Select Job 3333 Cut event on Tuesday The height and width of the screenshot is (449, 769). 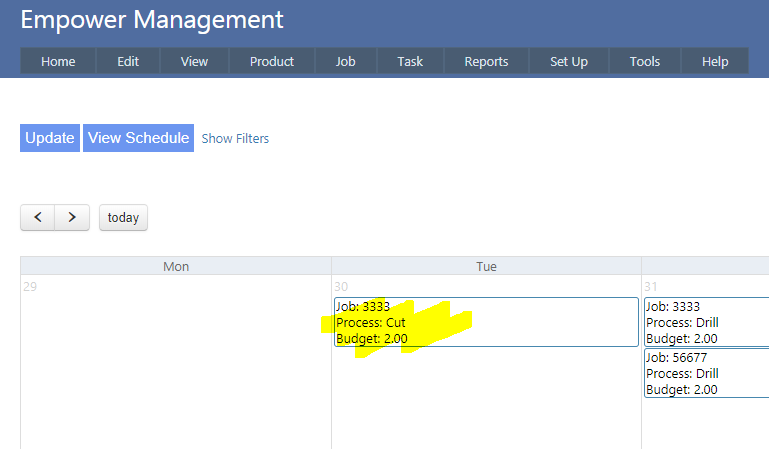(x=485, y=322)
